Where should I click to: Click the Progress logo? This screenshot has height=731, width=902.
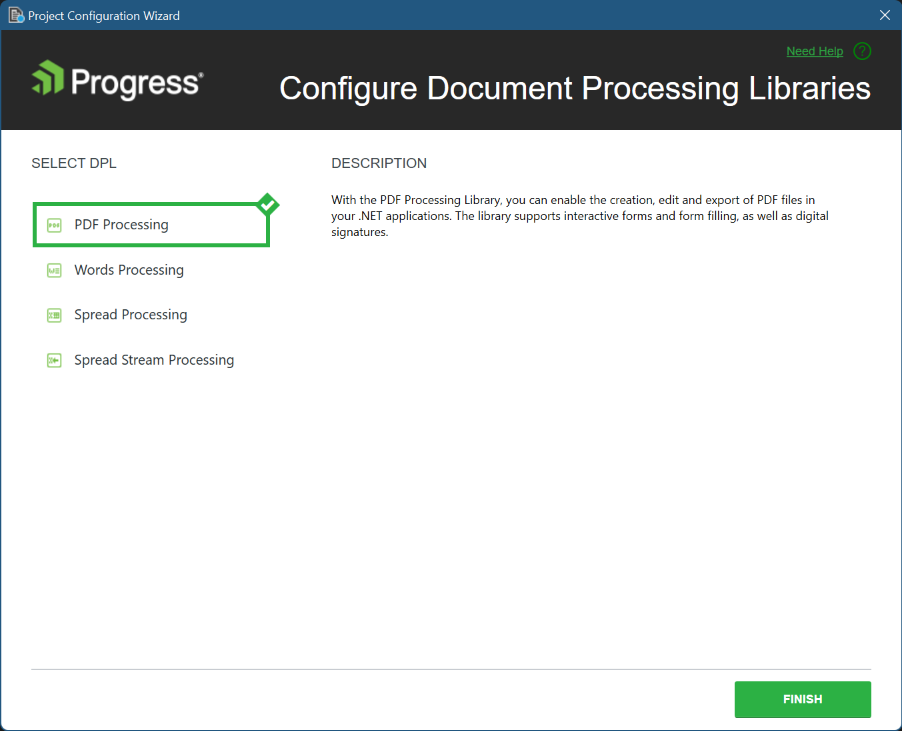point(115,81)
